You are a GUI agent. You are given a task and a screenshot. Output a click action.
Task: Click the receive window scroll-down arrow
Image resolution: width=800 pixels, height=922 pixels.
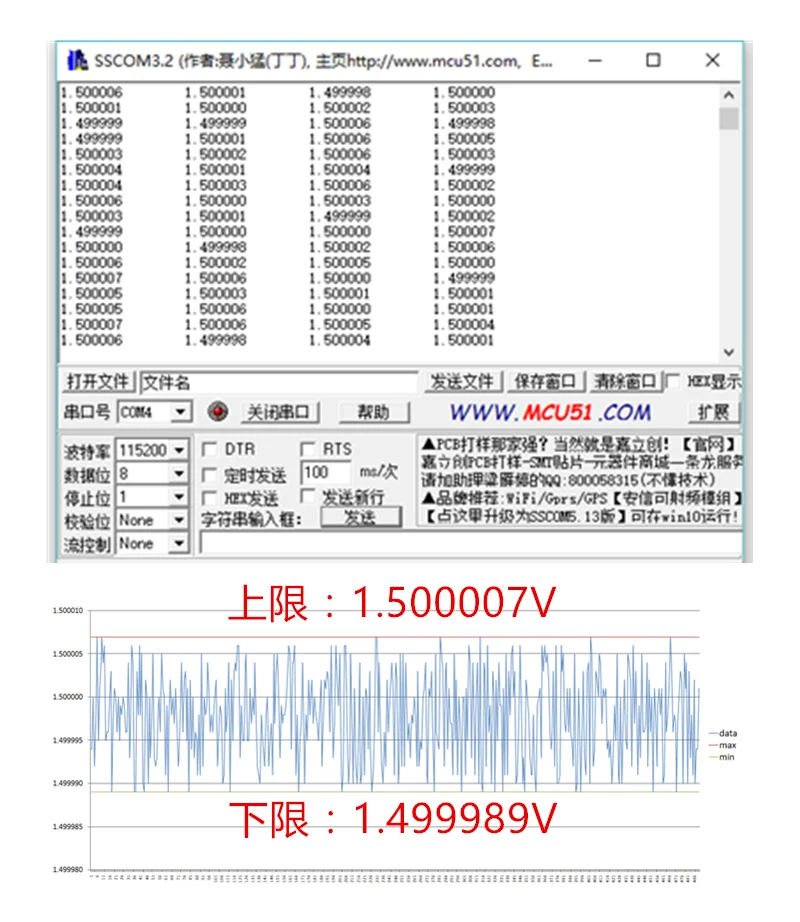729,352
